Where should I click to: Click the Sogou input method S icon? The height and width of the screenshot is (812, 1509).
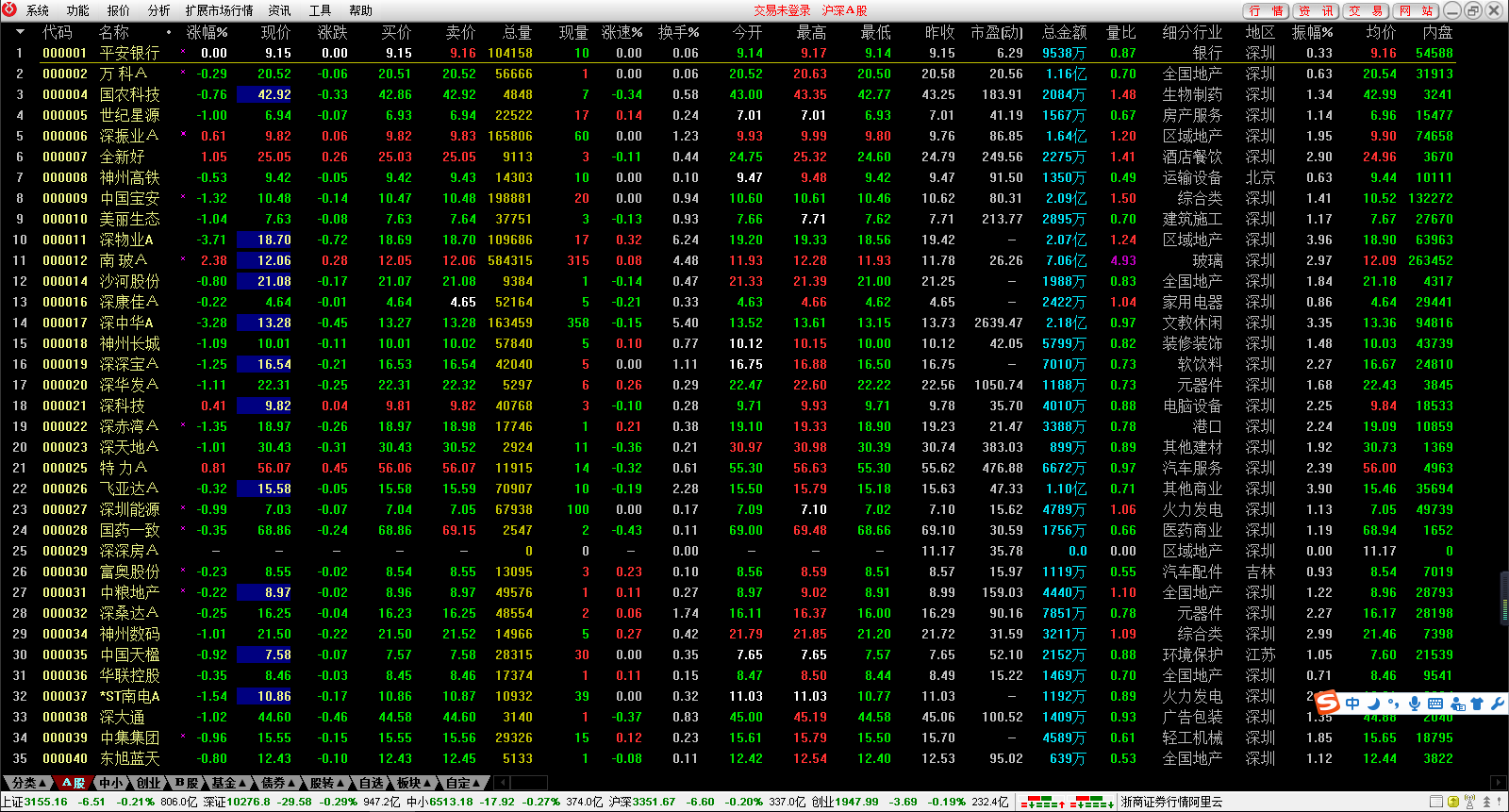click(1328, 703)
